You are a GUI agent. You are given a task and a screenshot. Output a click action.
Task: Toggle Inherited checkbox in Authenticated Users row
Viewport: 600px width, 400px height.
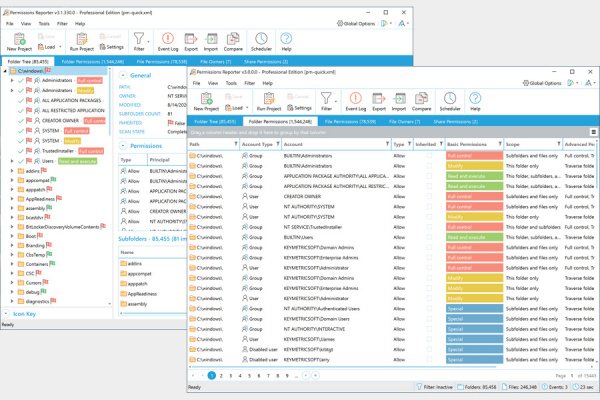click(x=429, y=309)
